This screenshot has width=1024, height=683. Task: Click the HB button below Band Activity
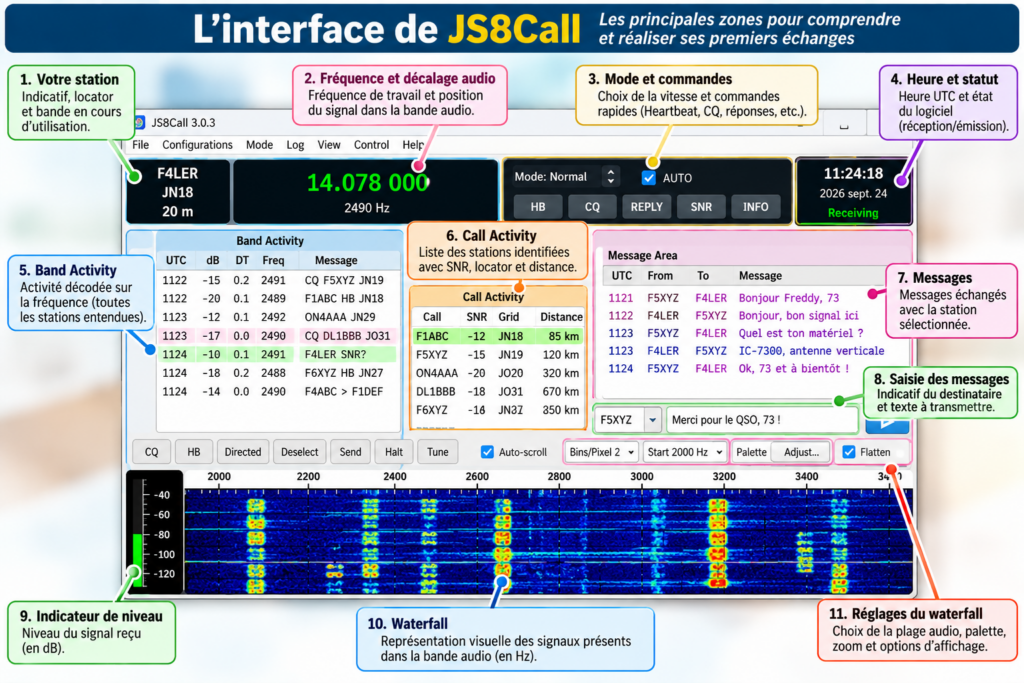tap(194, 452)
